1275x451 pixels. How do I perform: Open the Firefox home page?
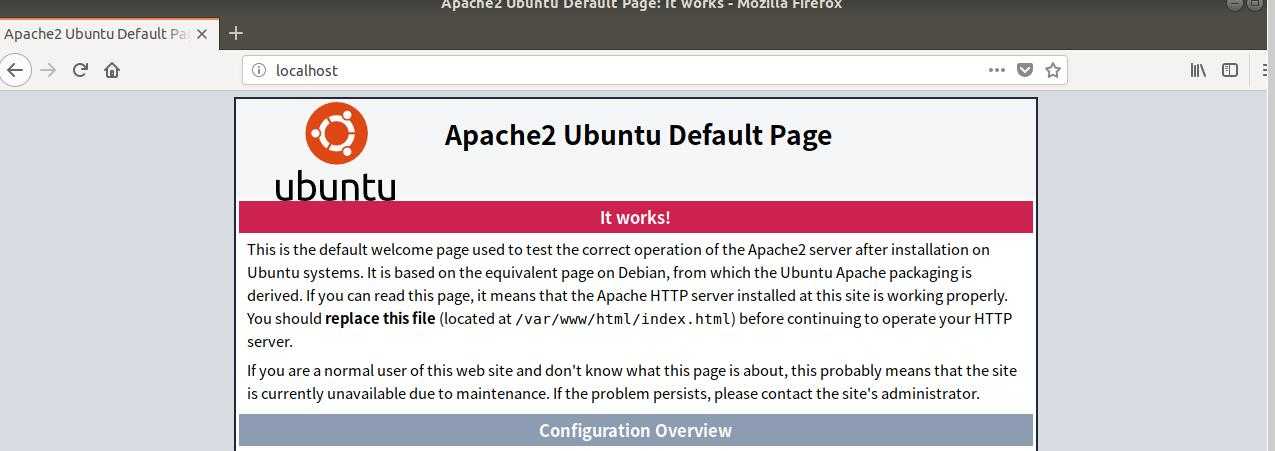tap(112, 70)
